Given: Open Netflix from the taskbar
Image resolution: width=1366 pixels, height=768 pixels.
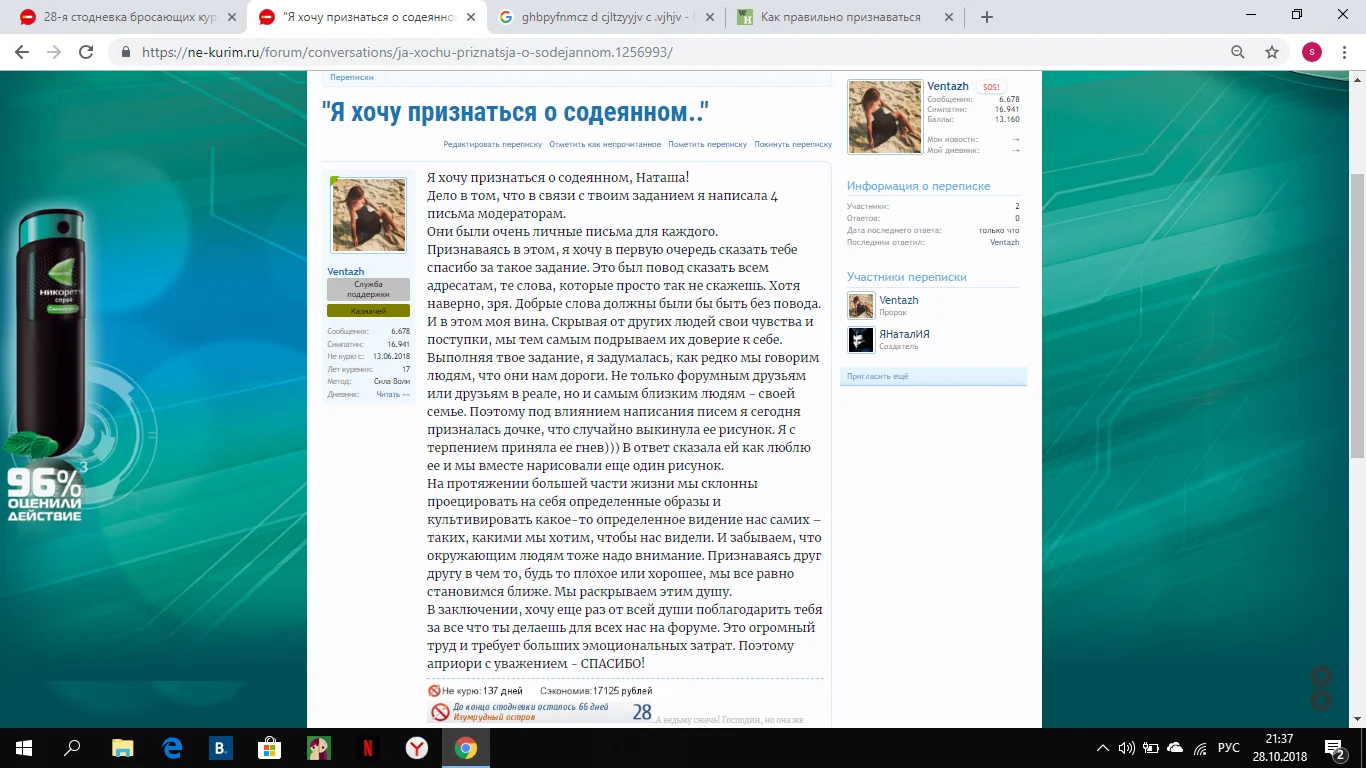Looking at the screenshot, I should click(x=368, y=747).
